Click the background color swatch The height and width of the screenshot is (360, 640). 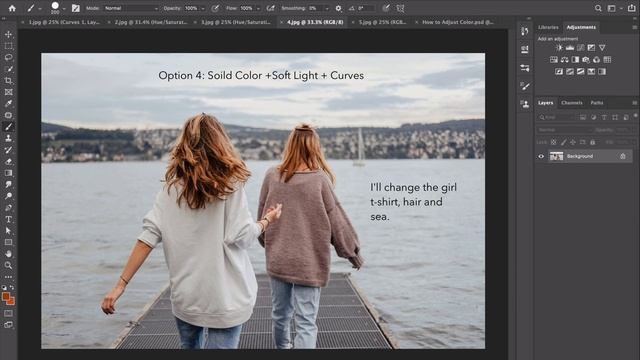[12, 302]
